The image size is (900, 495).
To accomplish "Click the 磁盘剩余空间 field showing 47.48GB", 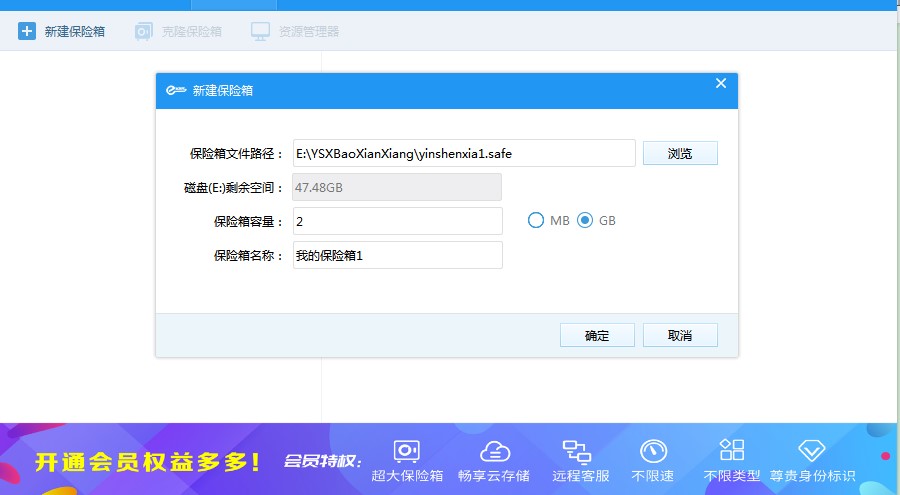I will [397, 187].
